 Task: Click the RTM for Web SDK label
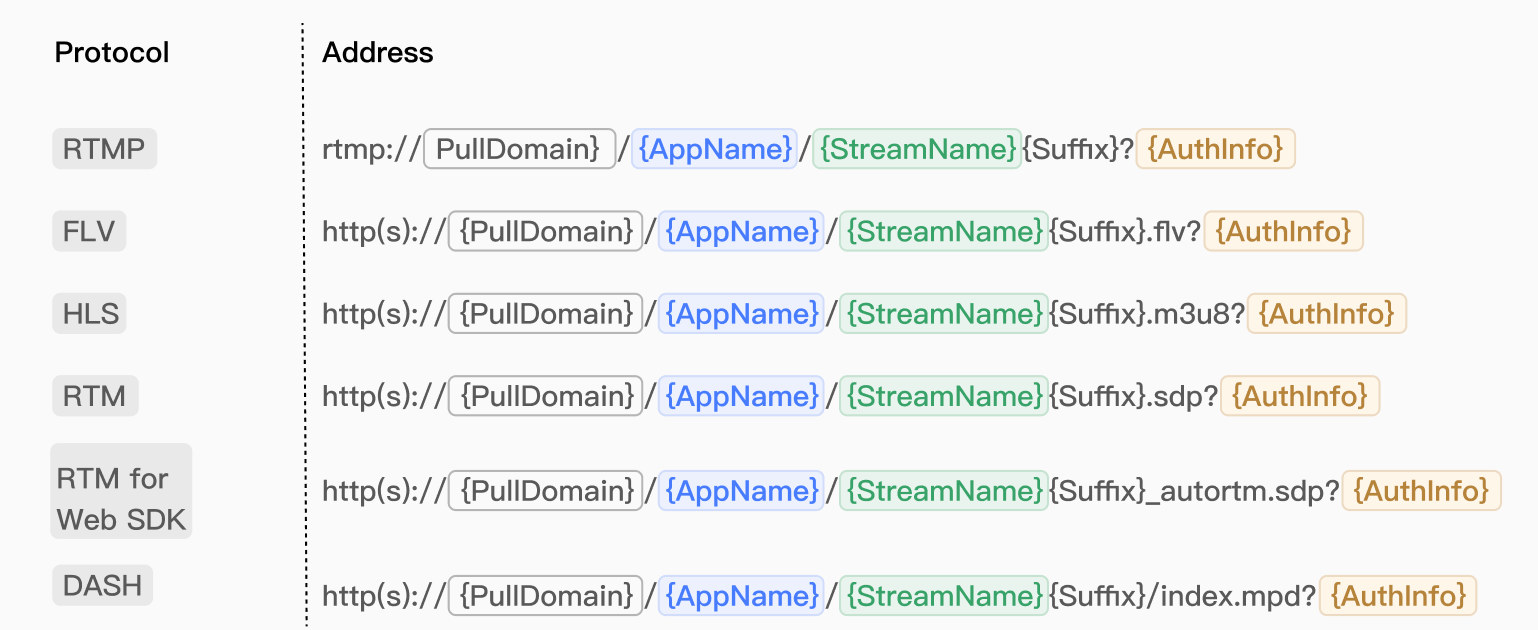point(121,491)
